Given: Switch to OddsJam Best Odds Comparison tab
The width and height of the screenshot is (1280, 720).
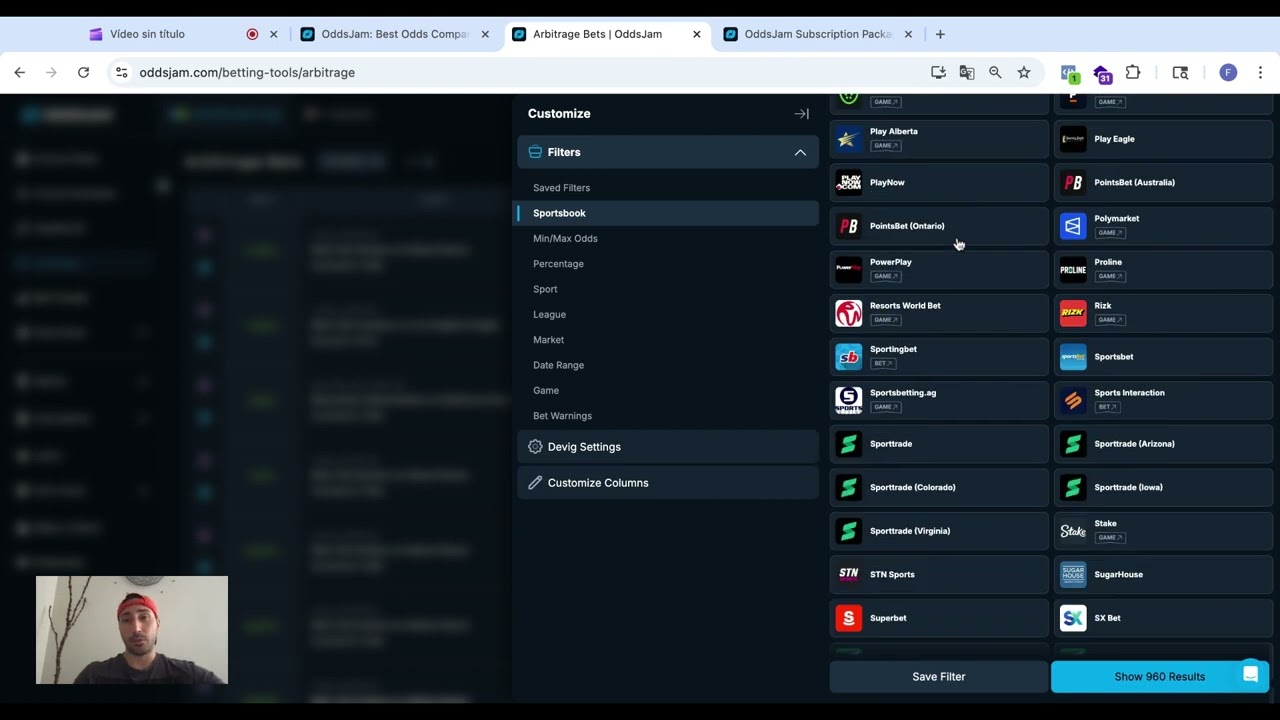Looking at the screenshot, I should (x=395, y=34).
